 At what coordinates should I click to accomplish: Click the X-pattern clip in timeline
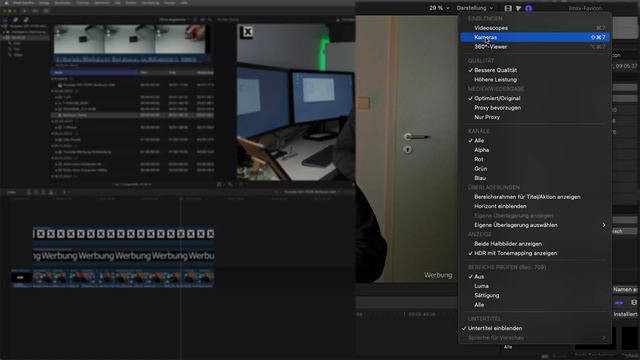click(x=124, y=234)
